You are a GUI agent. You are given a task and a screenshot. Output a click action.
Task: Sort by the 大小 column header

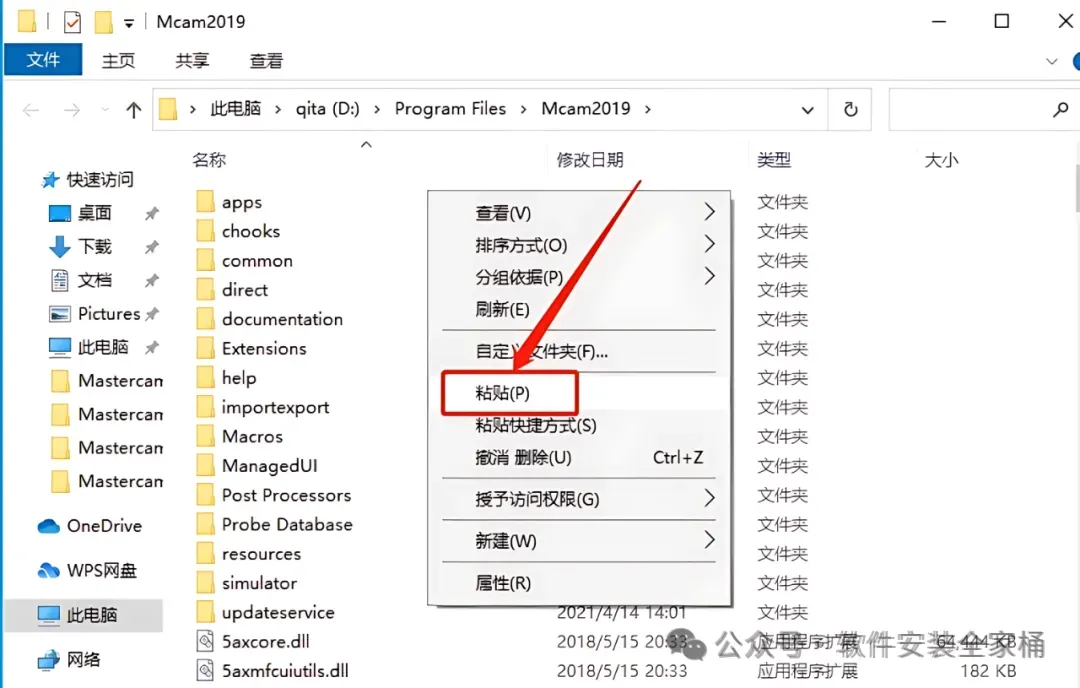click(x=942, y=160)
